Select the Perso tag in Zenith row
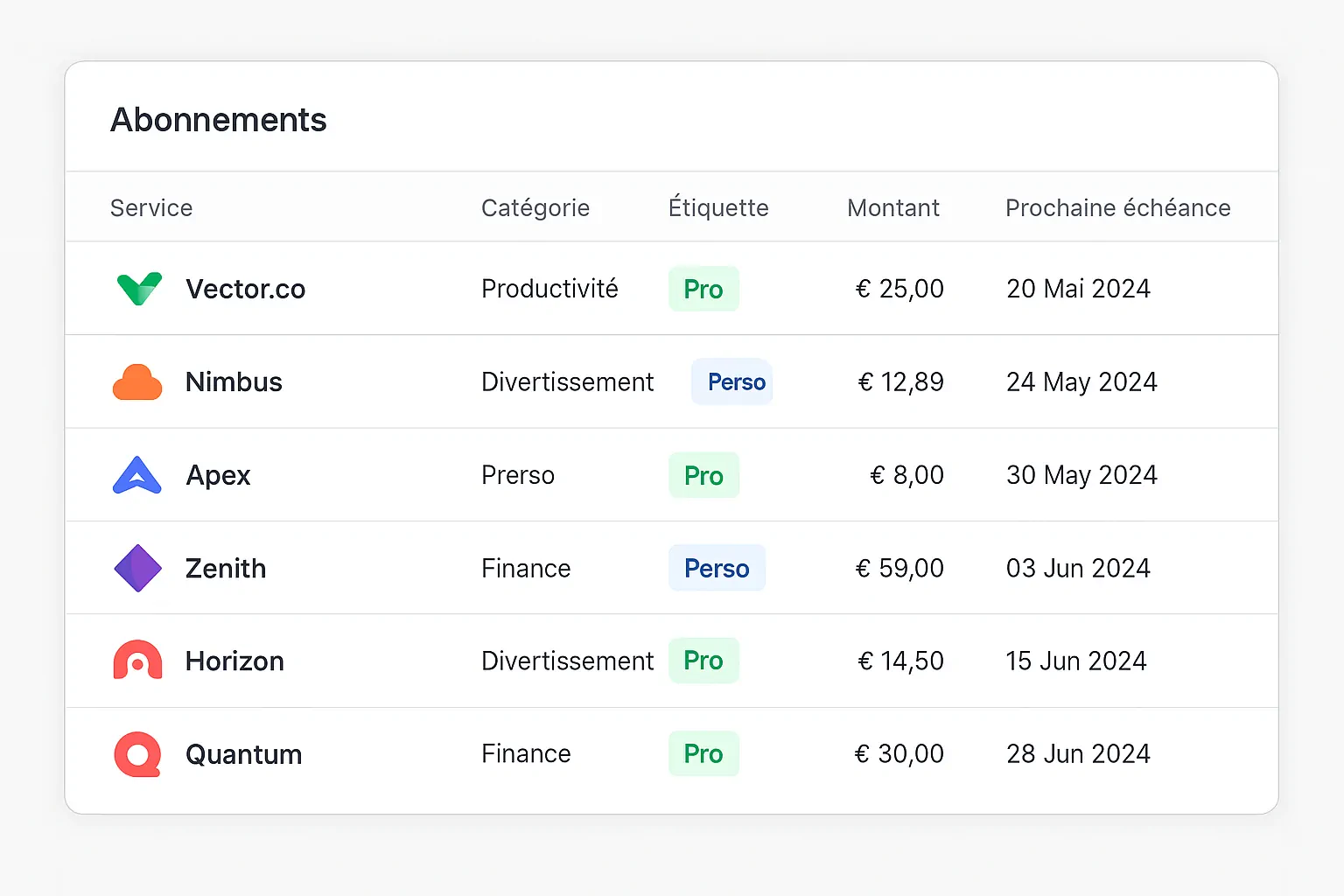Image resolution: width=1344 pixels, height=896 pixels. (717, 568)
